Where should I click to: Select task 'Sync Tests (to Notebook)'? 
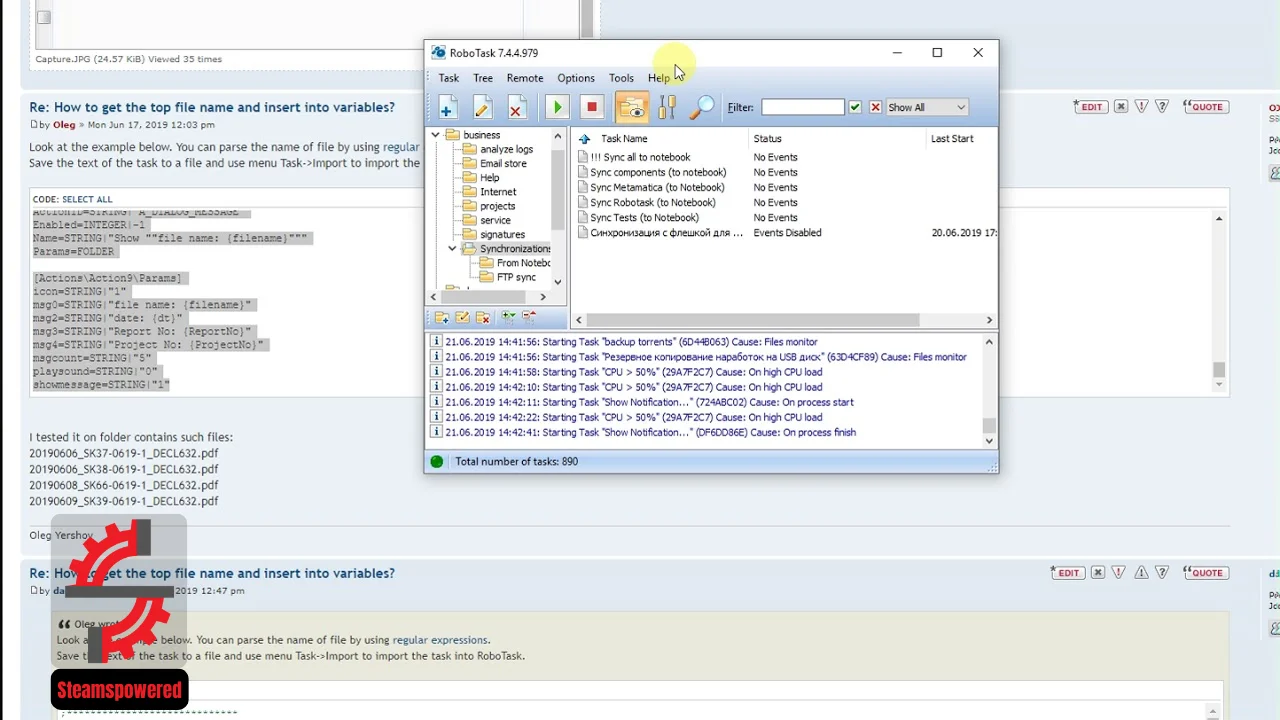click(x=637, y=217)
